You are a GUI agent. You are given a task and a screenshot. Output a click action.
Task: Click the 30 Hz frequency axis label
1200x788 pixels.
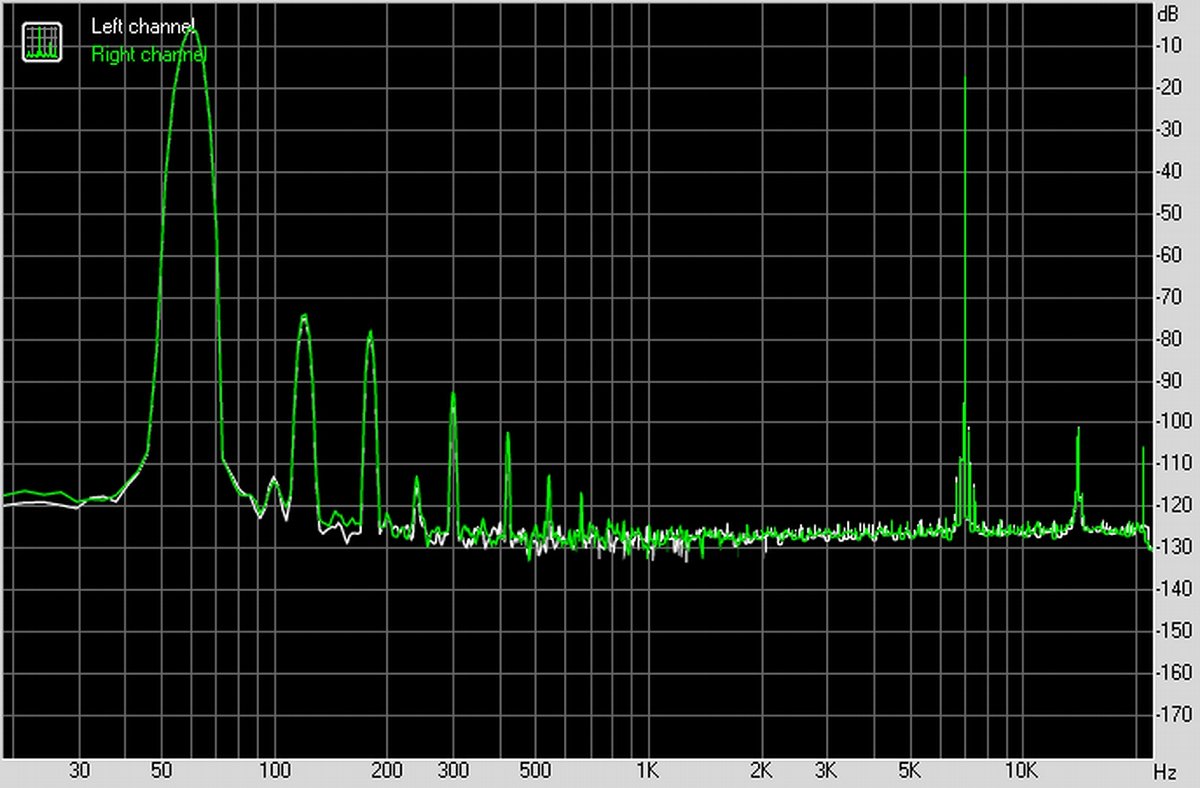point(79,771)
